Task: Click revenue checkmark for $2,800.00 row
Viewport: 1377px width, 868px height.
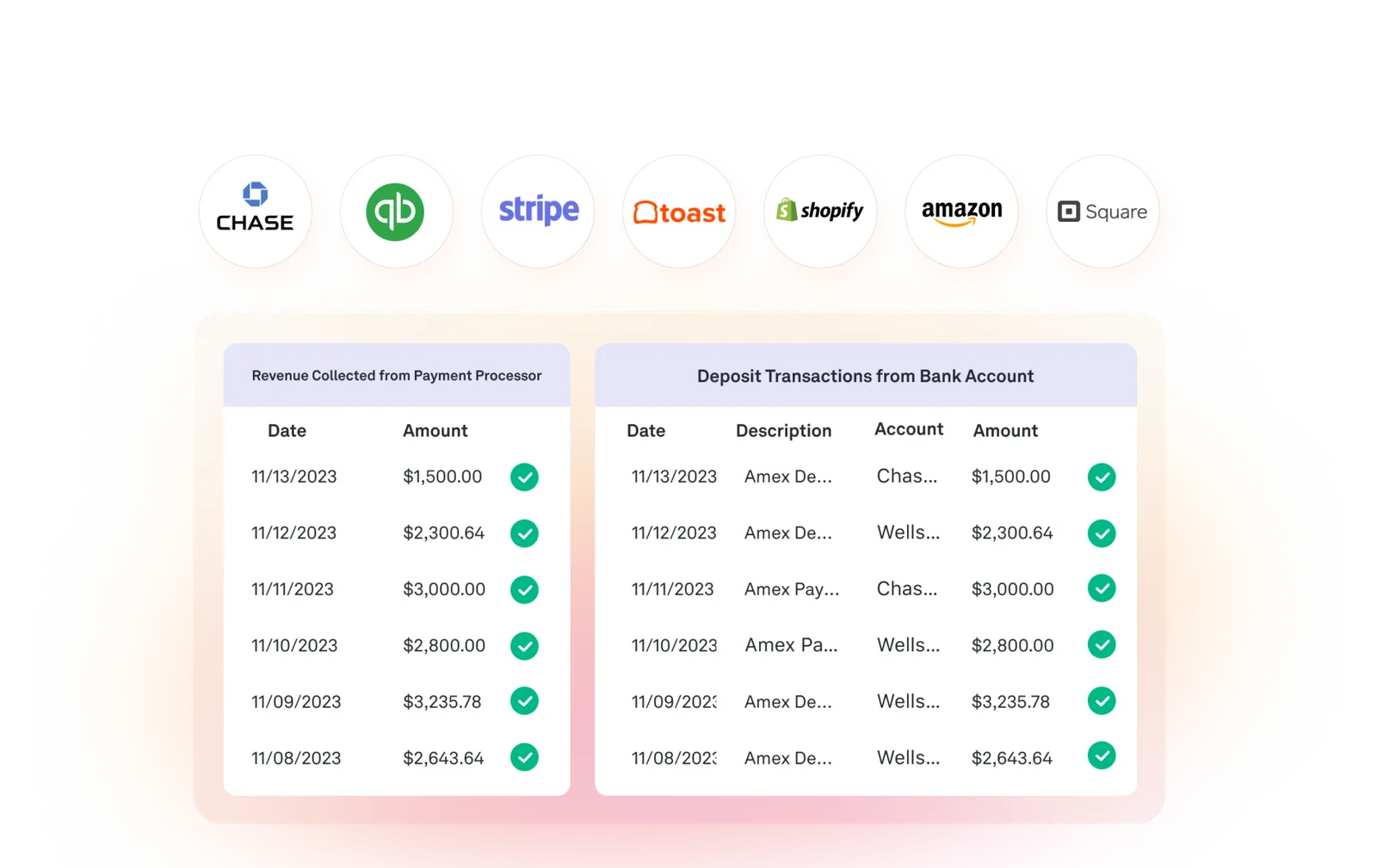Action: (524, 645)
